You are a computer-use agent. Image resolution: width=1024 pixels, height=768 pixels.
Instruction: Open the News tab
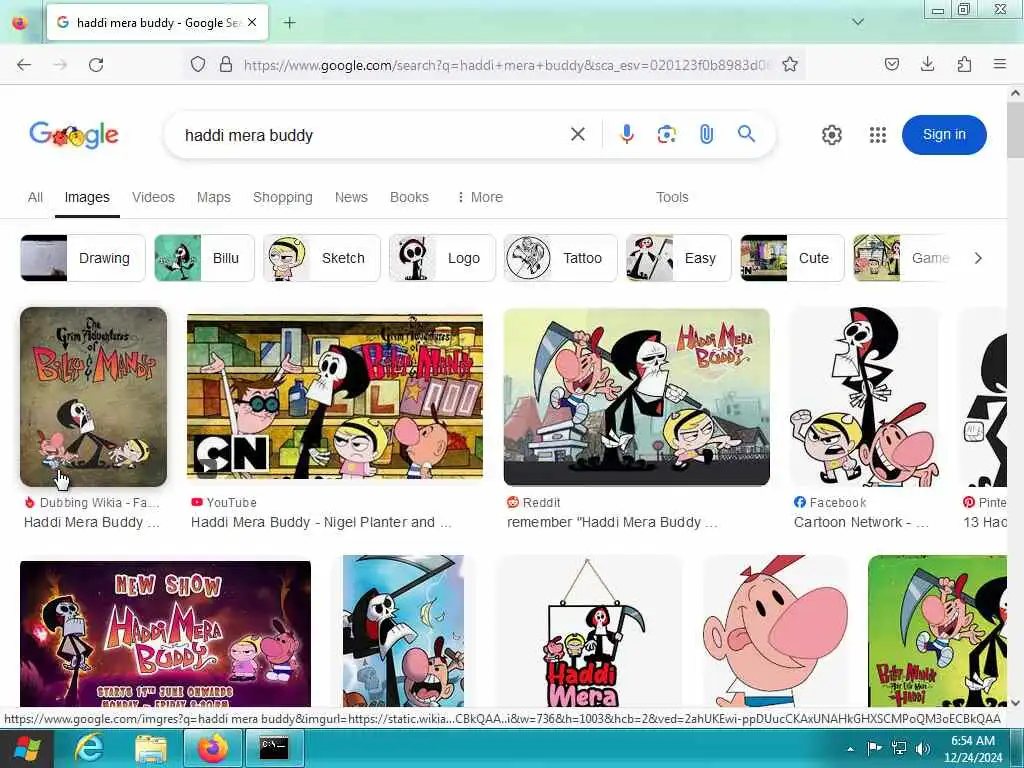[351, 197]
